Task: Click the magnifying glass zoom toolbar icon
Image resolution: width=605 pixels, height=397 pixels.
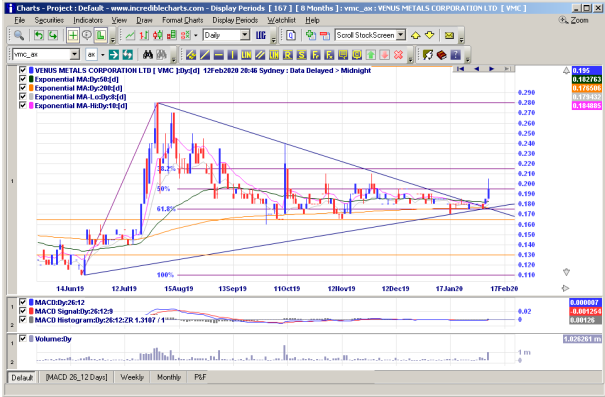Action: coord(19,35)
